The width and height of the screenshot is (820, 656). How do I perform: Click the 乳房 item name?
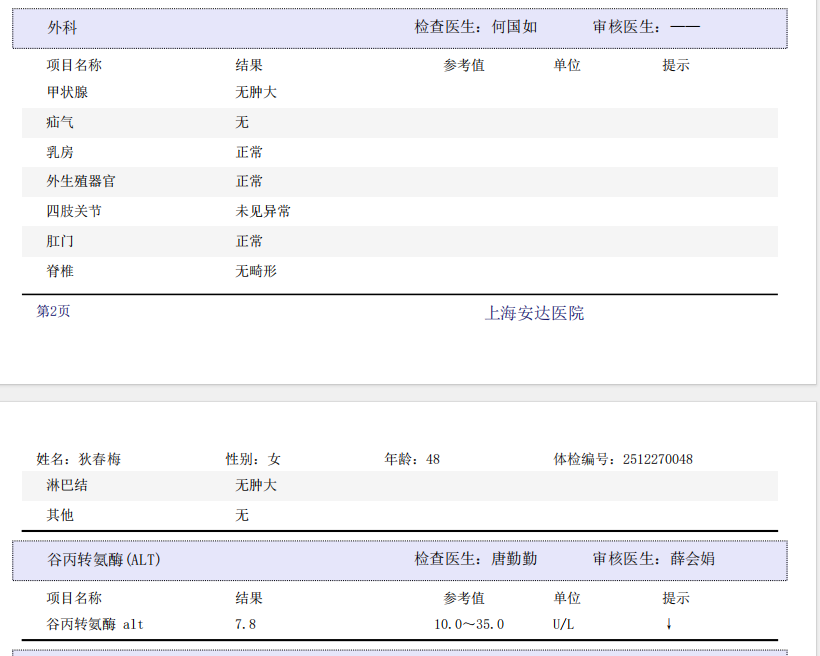point(60,152)
